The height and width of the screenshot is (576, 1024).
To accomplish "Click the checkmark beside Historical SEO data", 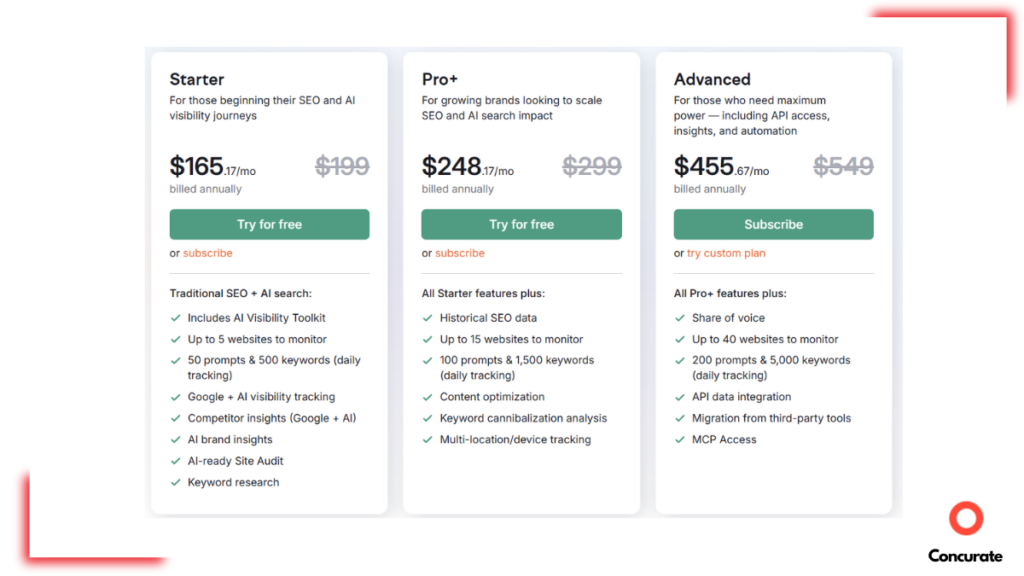I will [428, 317].
